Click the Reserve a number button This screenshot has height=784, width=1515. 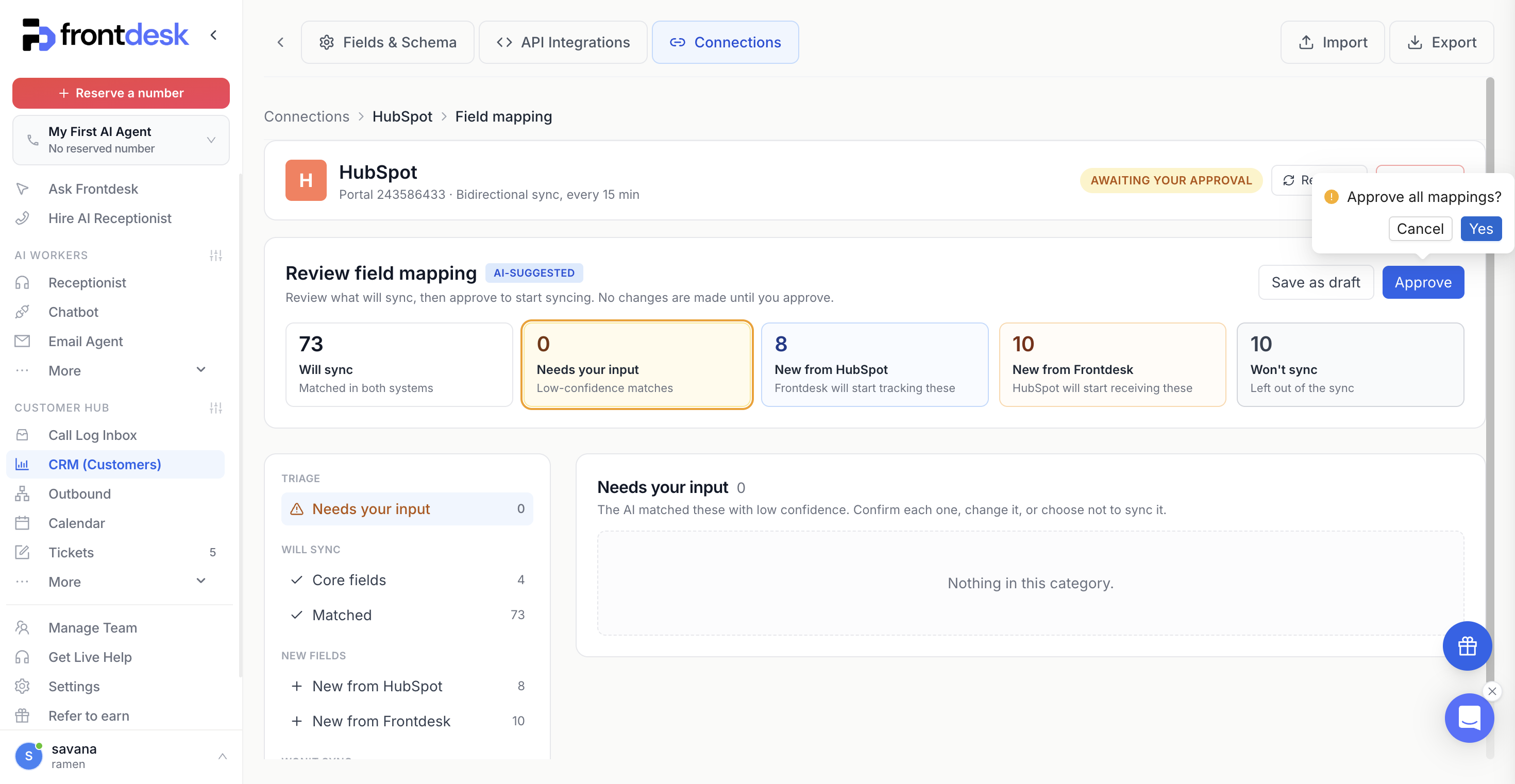pos(121,93)
